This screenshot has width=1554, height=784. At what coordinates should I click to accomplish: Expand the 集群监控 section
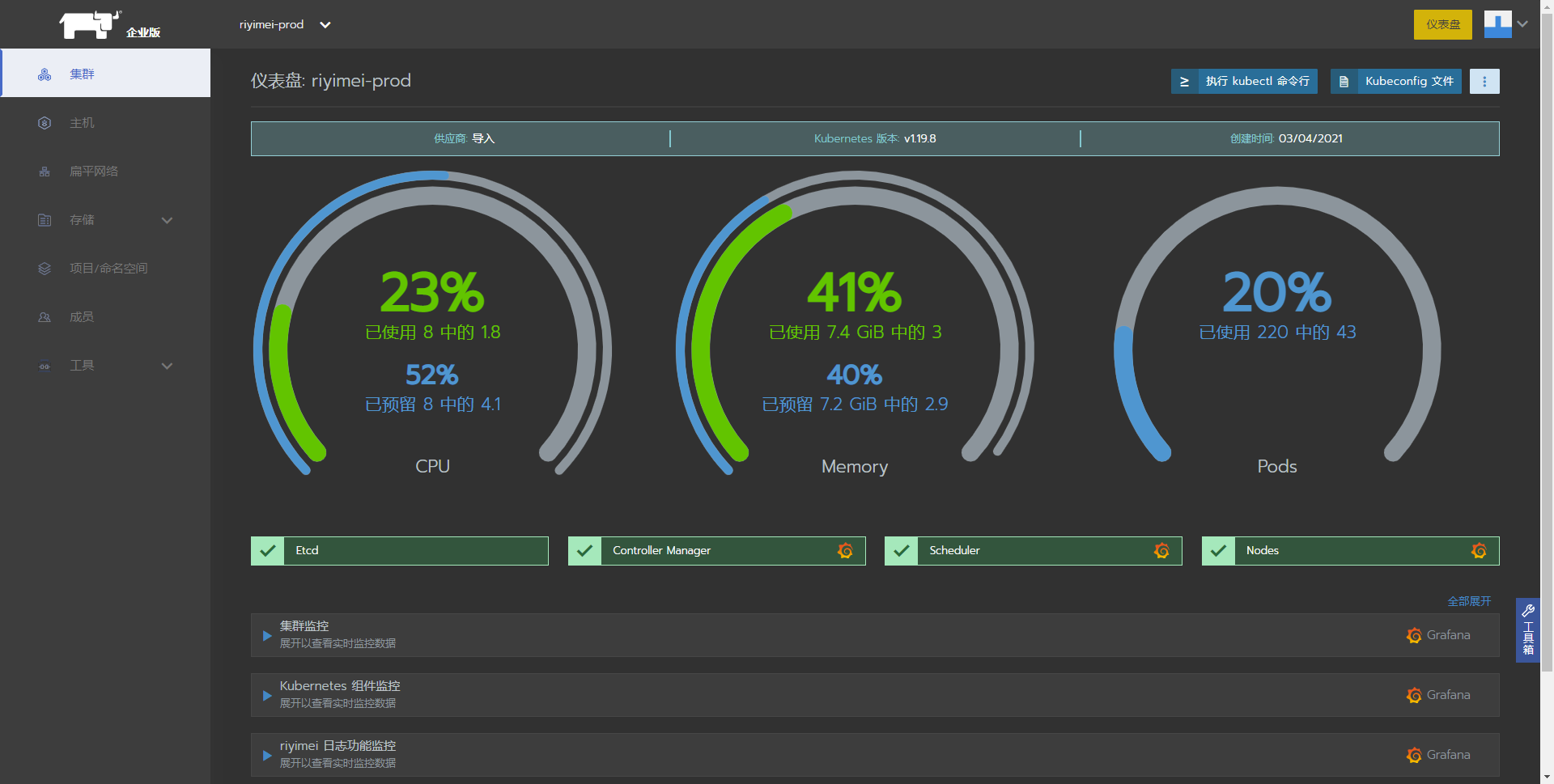click(x=267, y=636)
